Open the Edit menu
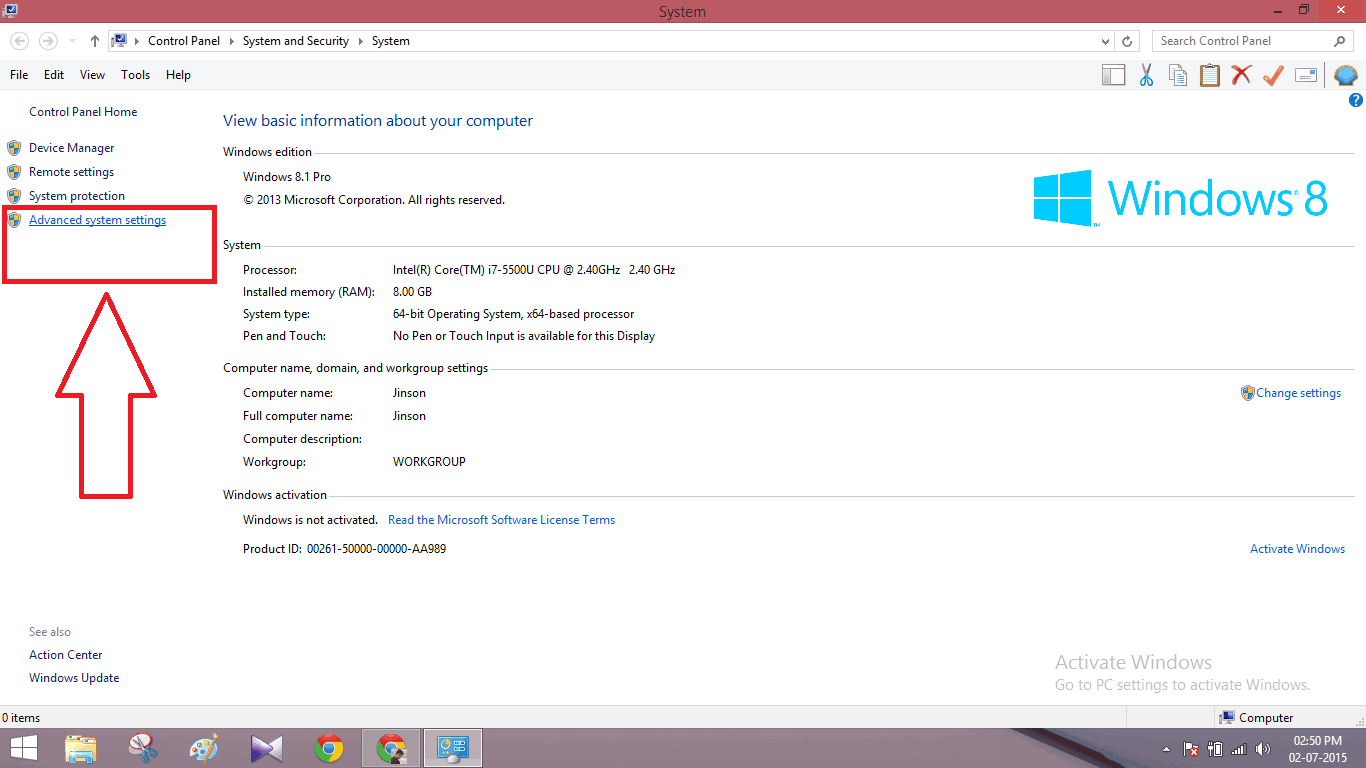 pos(54,75)
